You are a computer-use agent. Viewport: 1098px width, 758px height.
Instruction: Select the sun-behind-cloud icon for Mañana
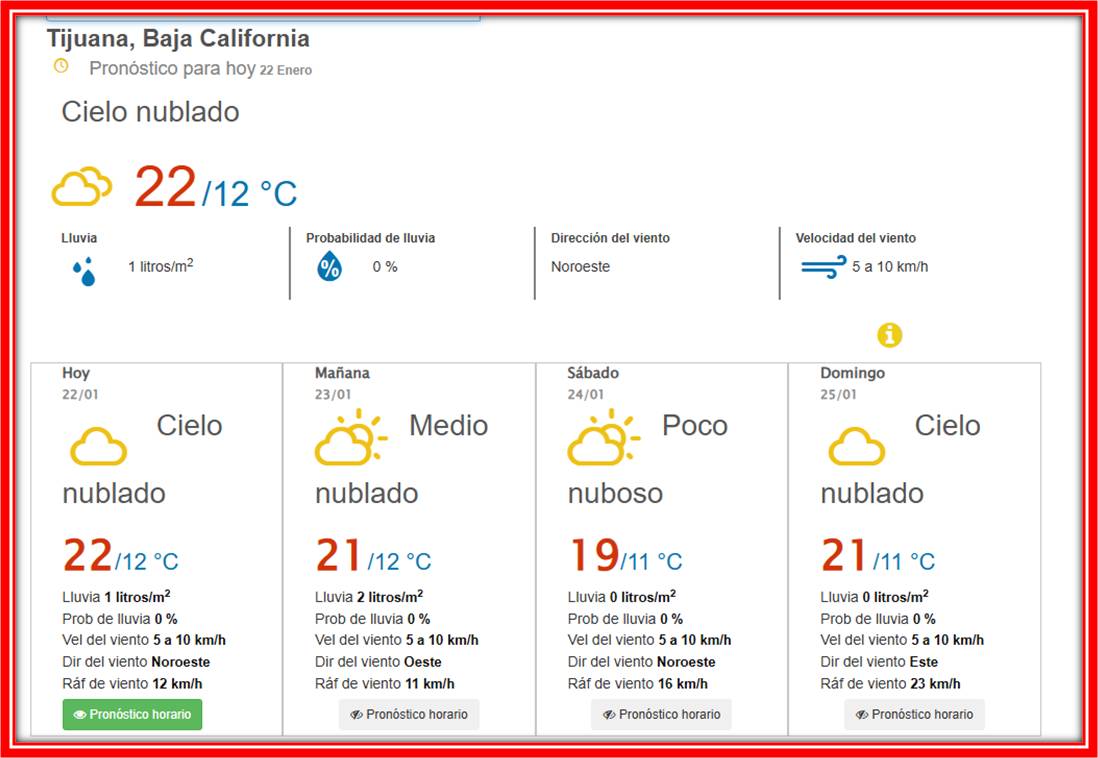[352, 440]
